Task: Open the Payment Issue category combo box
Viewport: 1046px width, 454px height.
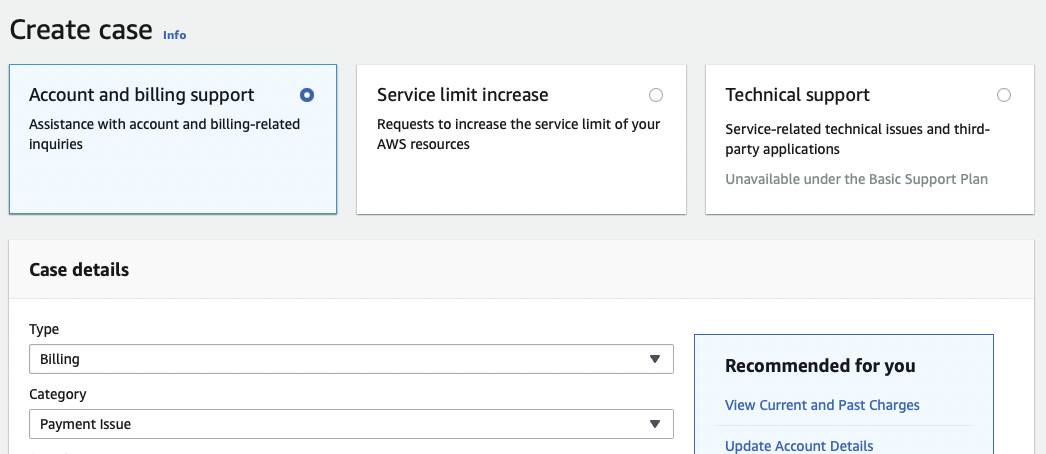Action: coord(340,424)
